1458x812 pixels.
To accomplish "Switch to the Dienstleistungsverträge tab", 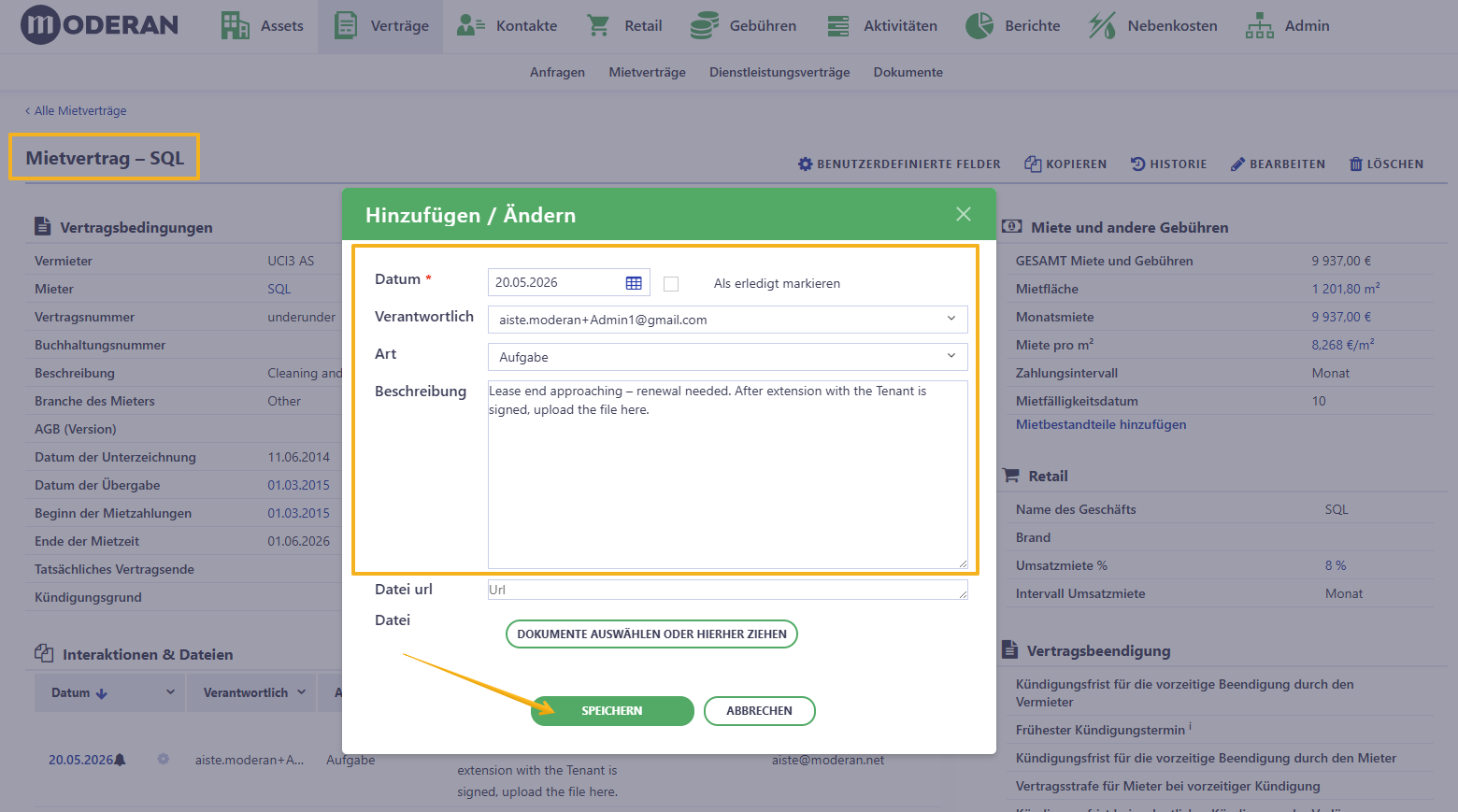I will click(779, 72).
